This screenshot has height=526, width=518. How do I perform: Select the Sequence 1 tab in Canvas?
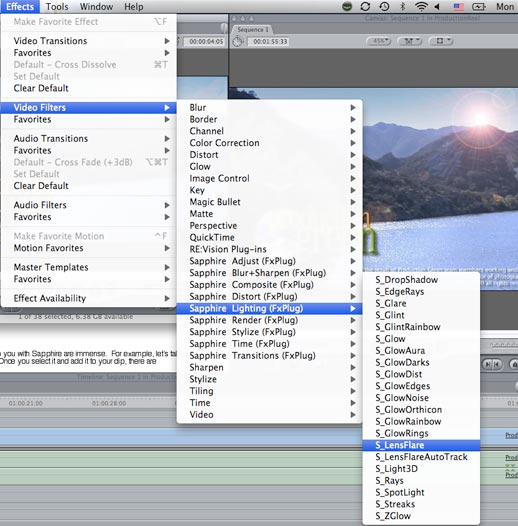click(x=253, y=30)
